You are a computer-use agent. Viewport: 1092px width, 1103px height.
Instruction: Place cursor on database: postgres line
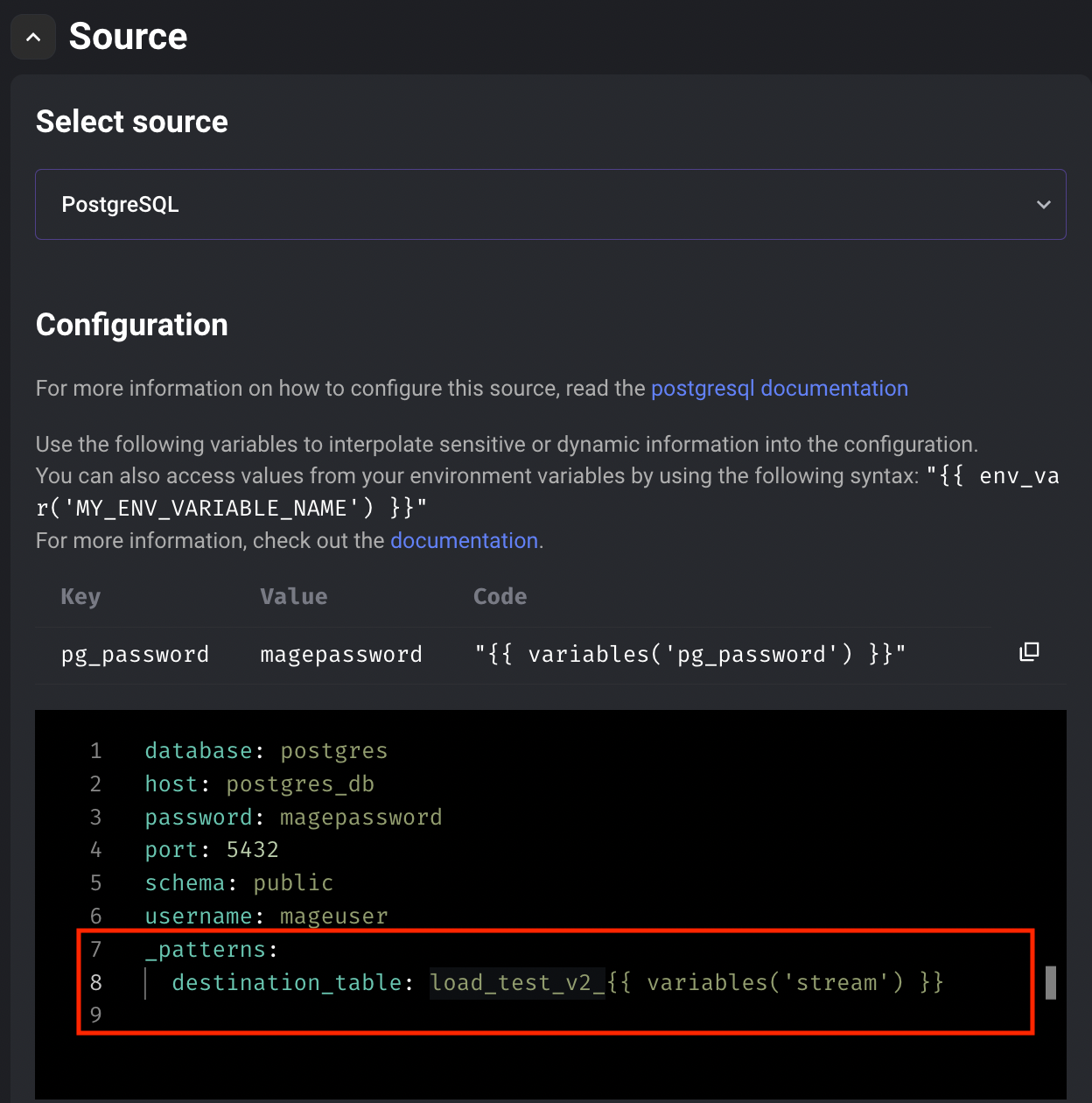point(266,751)
